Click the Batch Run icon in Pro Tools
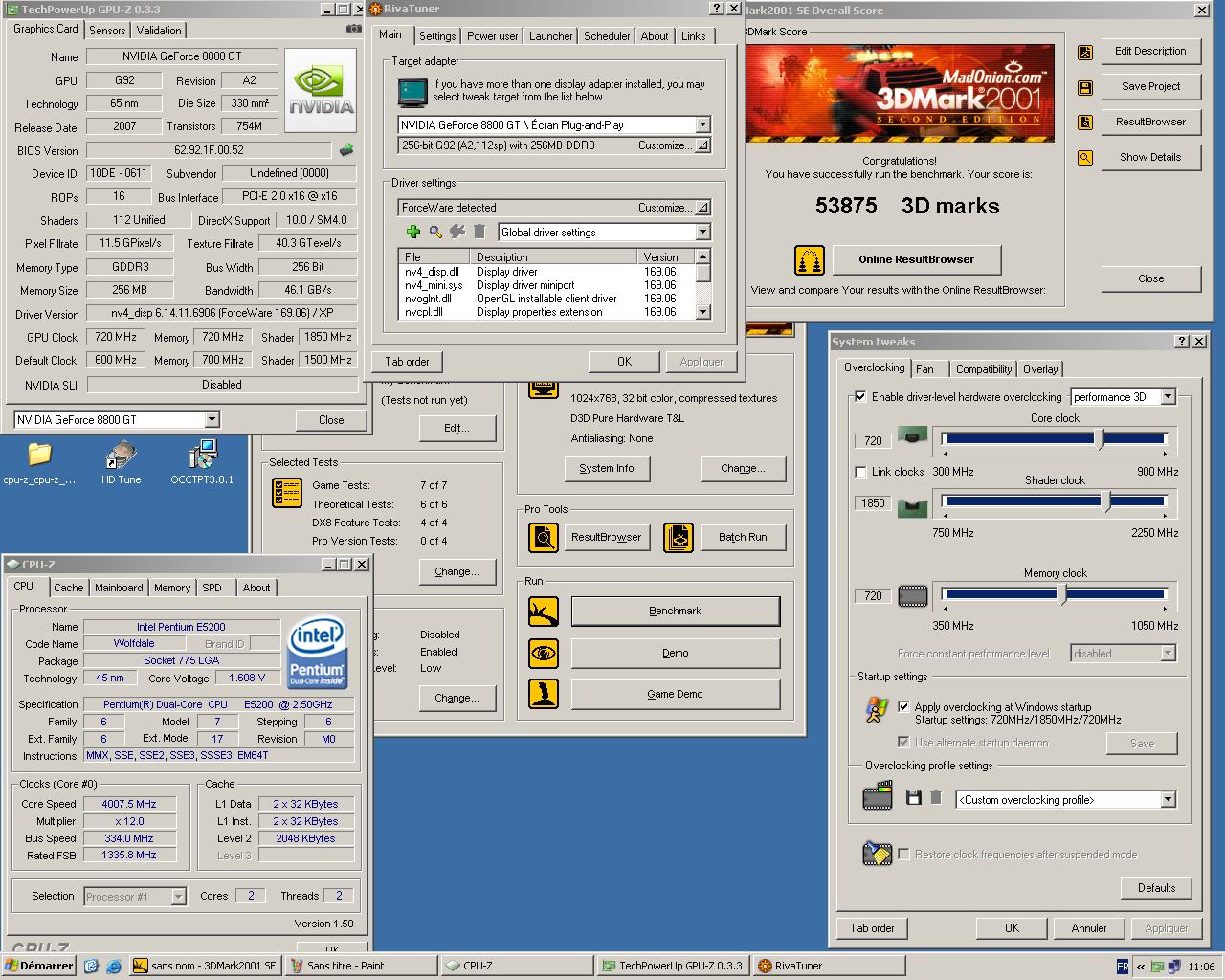This screenshot has height=980, width=1225. 679,537
